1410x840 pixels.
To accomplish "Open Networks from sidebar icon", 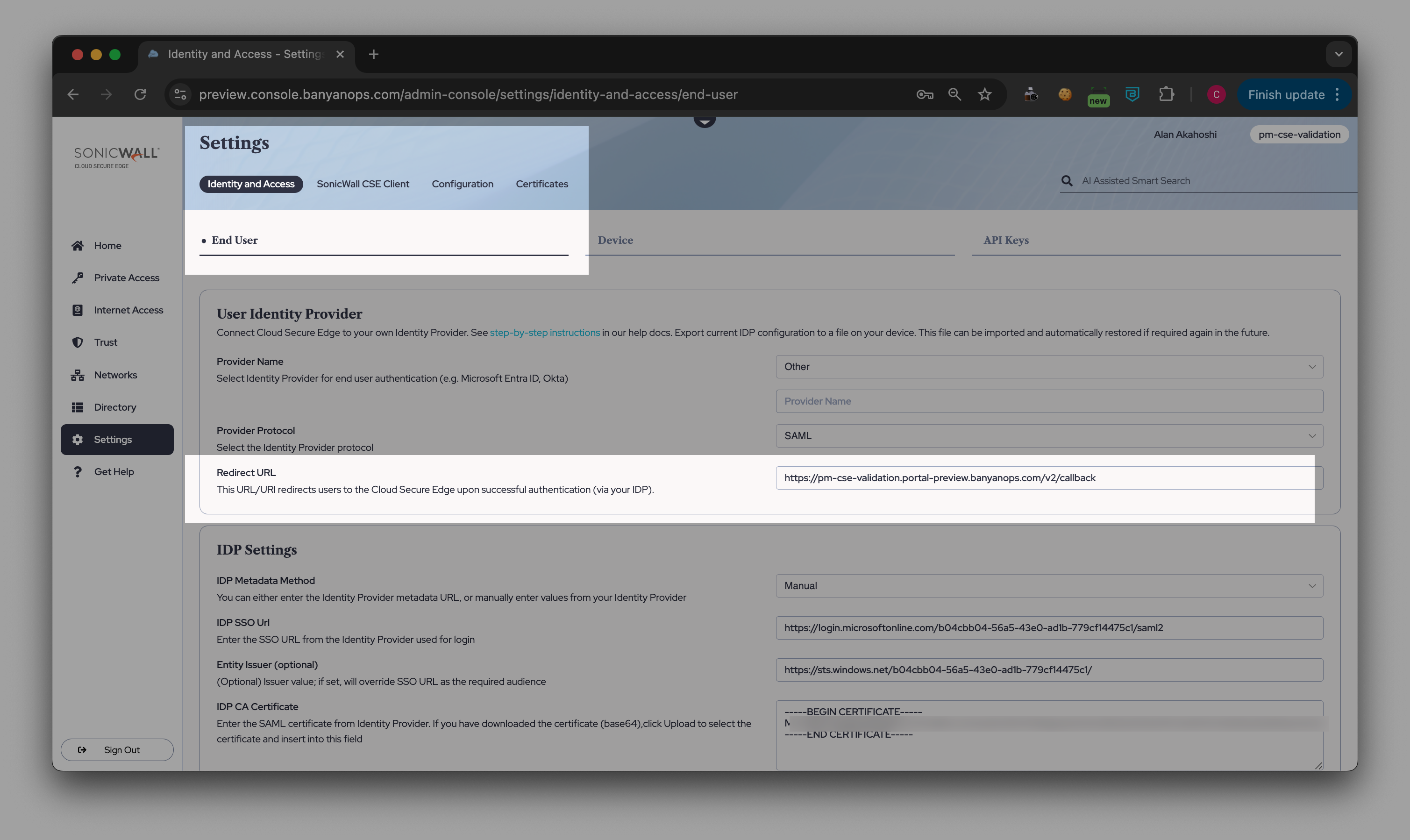I will coord(78,375).
